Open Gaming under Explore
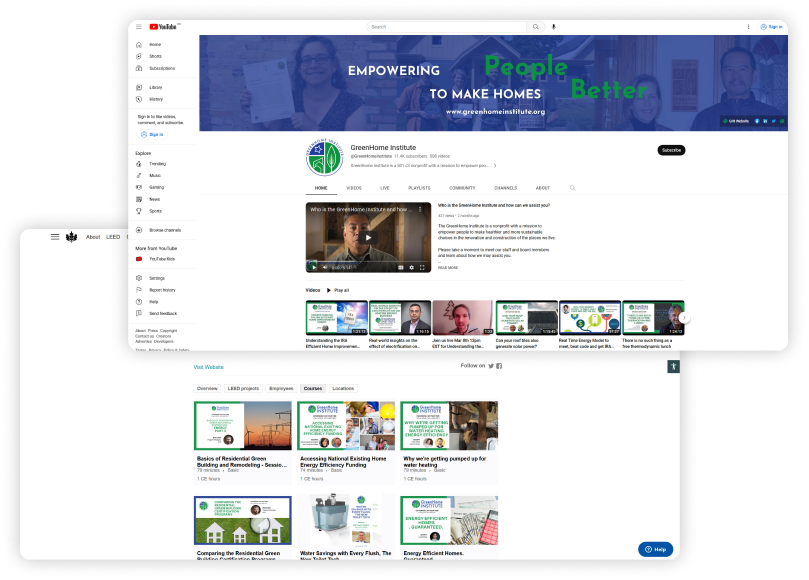Screen dimensions: 809x580 point(151,187)
